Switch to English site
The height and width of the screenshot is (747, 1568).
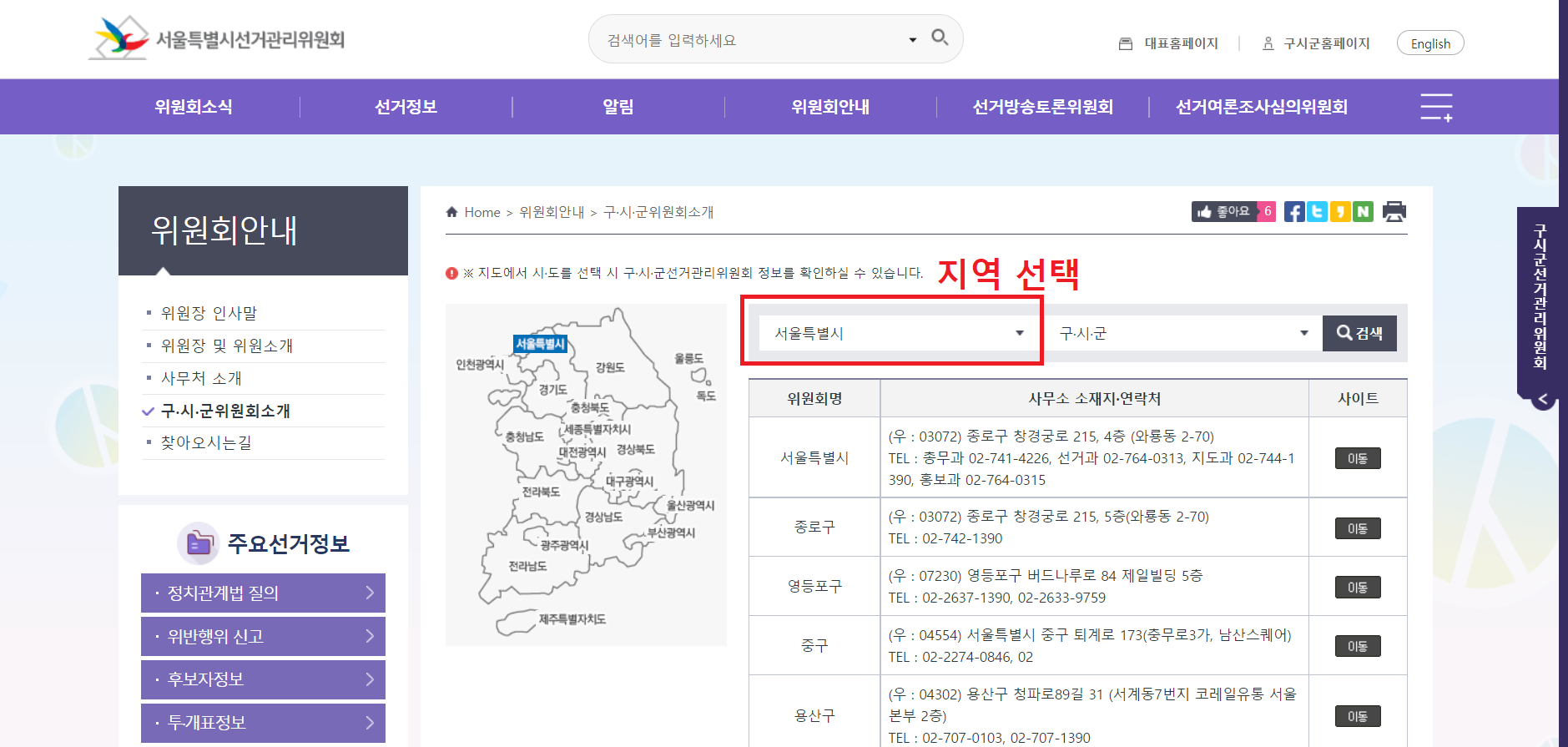click(1430, 43)
